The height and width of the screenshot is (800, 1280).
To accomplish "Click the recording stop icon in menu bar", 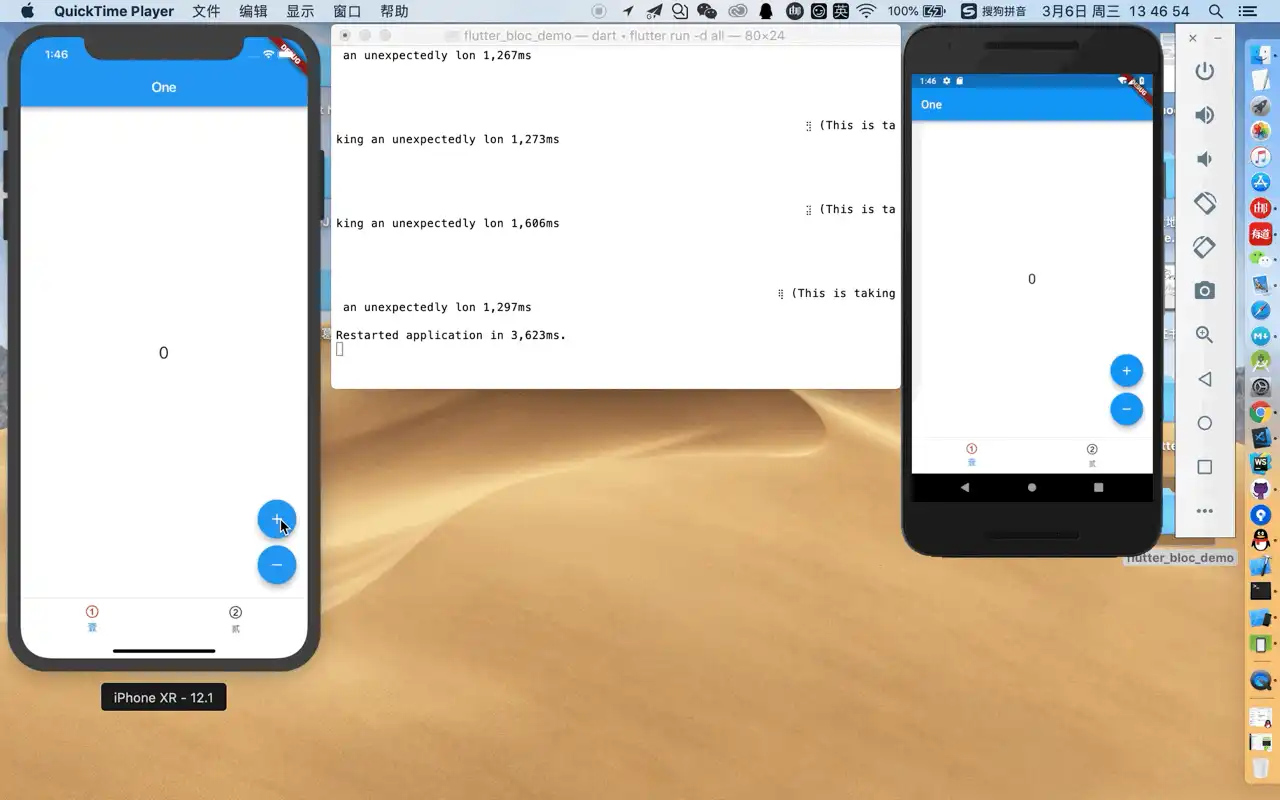I will (x=599, y=11).
